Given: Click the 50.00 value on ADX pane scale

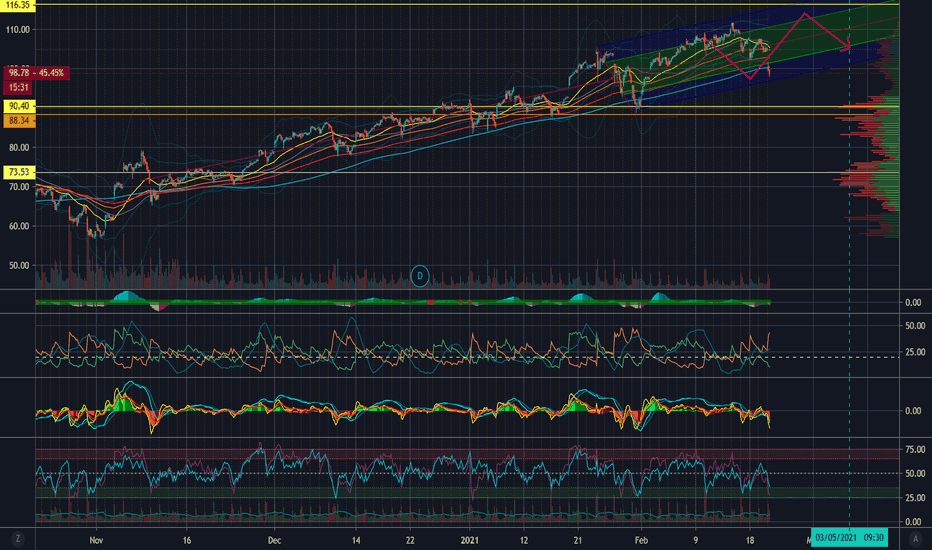Looking at the screenshot, I should tap(915, 326).
